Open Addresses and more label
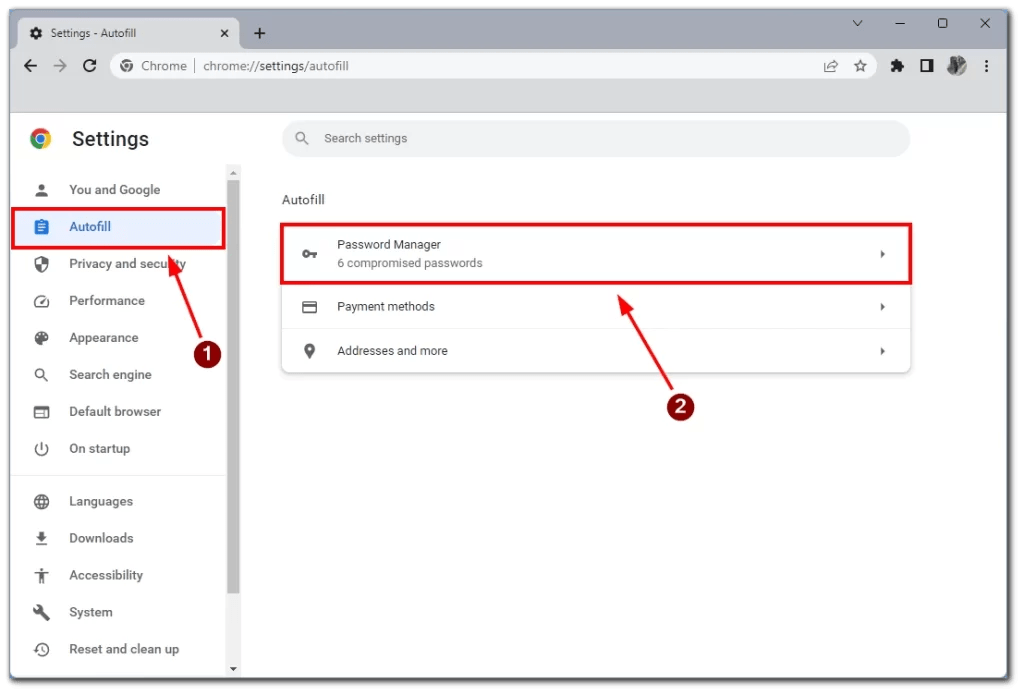This screenshot has height=695, width=1024. [x=392, y=351]
